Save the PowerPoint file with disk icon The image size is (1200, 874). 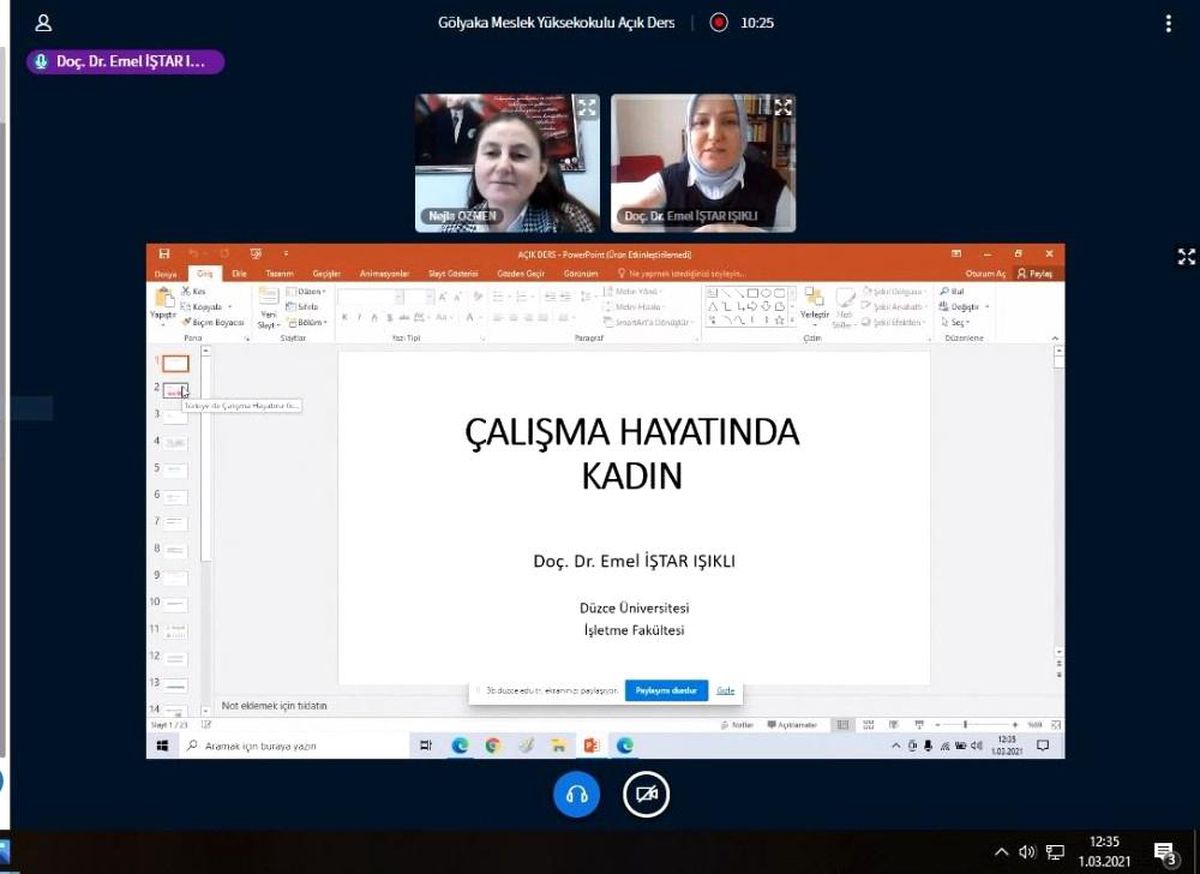(164, 254)
